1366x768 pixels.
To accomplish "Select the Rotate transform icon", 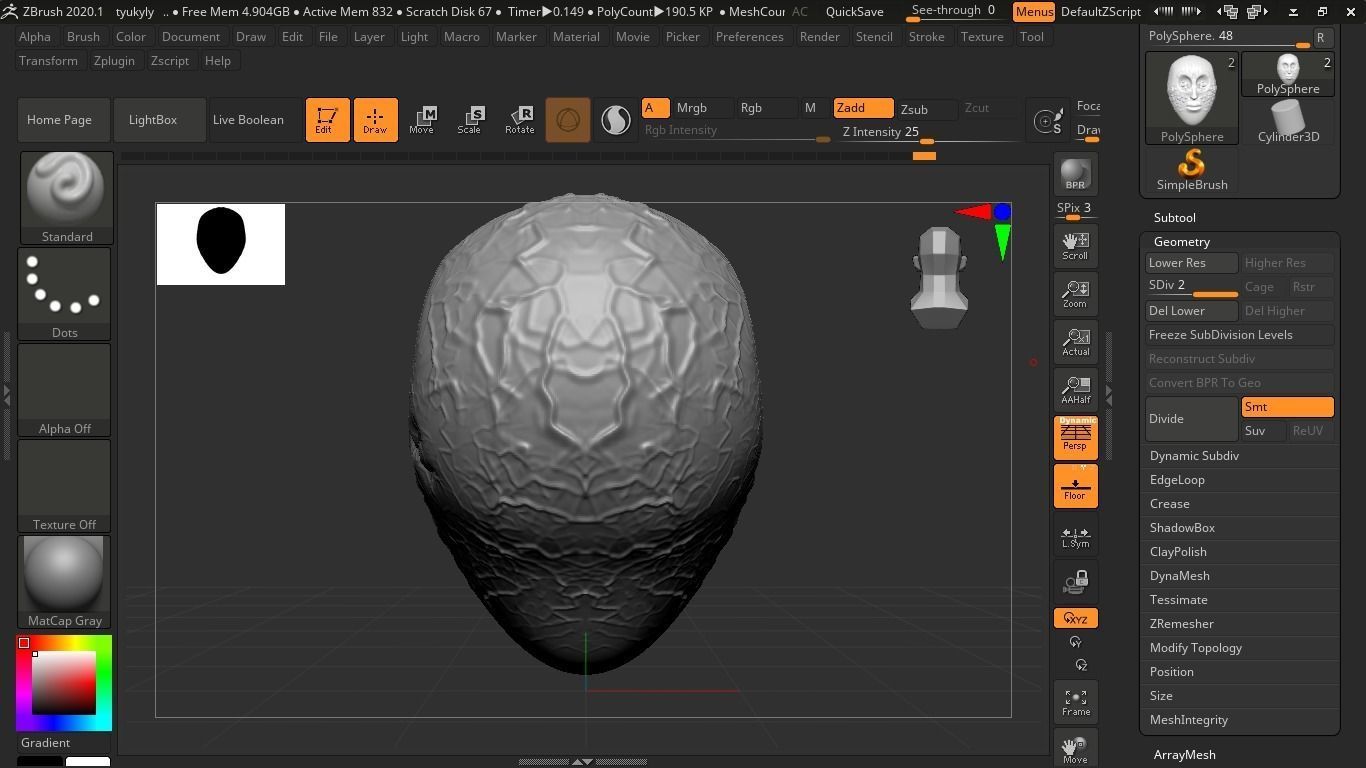I will click(x=519, y=120).
